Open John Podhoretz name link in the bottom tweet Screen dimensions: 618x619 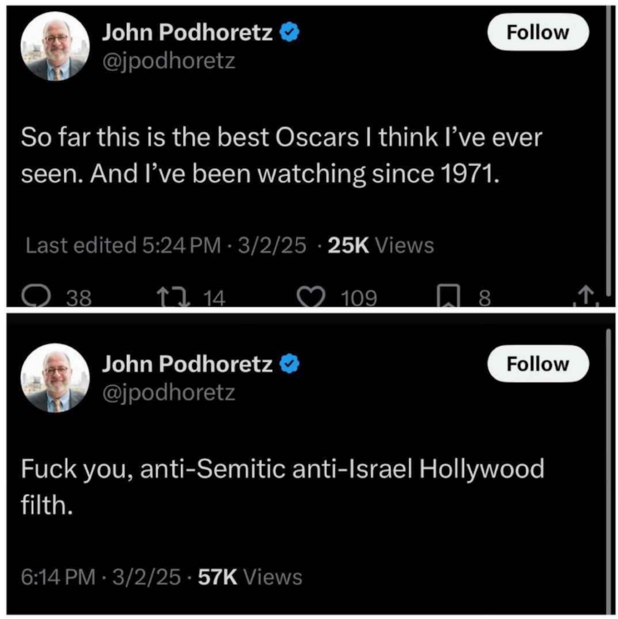[x=186, y=365]
